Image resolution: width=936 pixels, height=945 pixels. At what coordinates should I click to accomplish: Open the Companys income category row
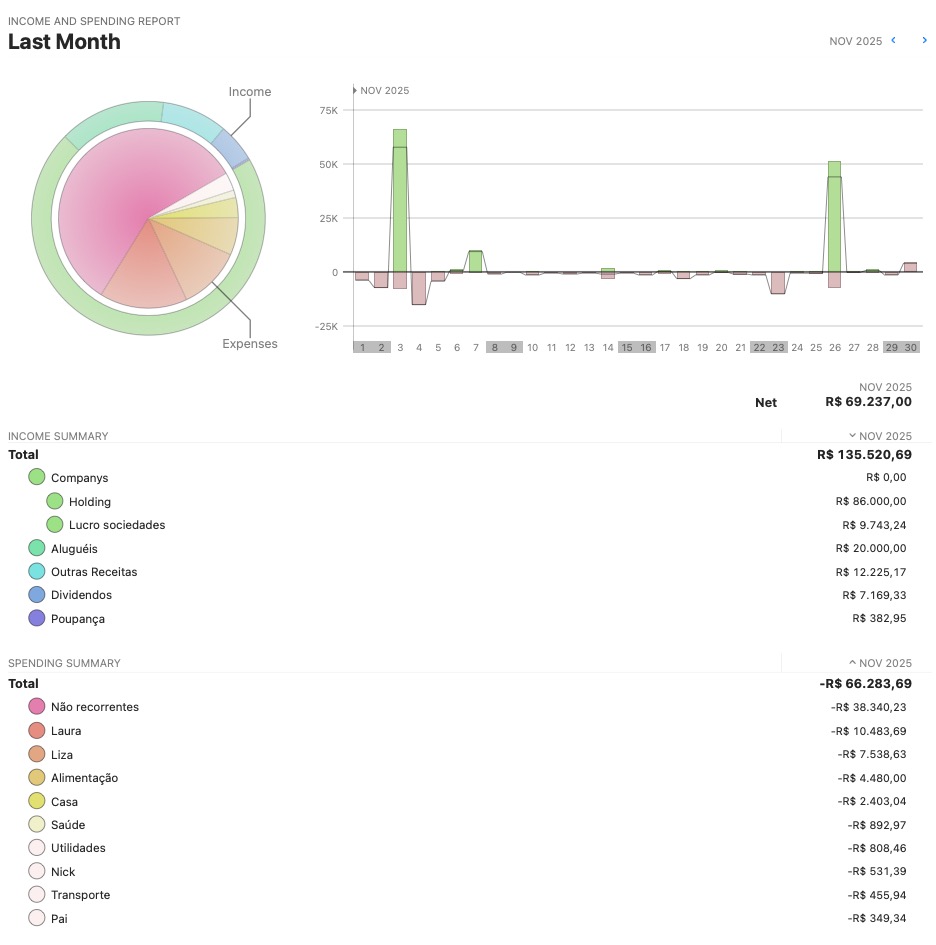(x=79, y=478)
